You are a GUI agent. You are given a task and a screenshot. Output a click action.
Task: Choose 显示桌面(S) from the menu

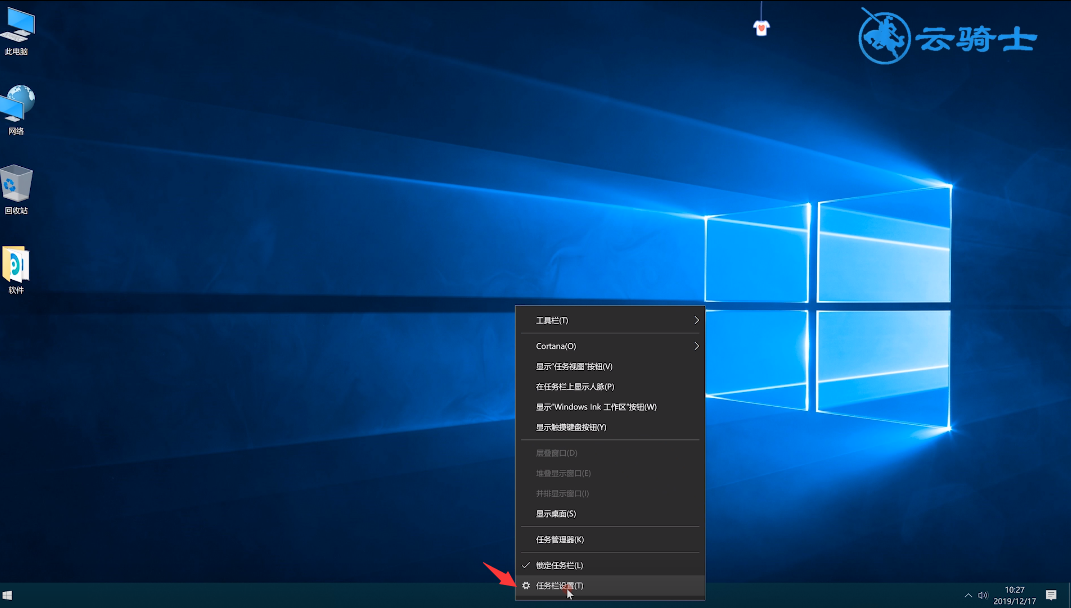pyautogui.click(x=611, y=514)
